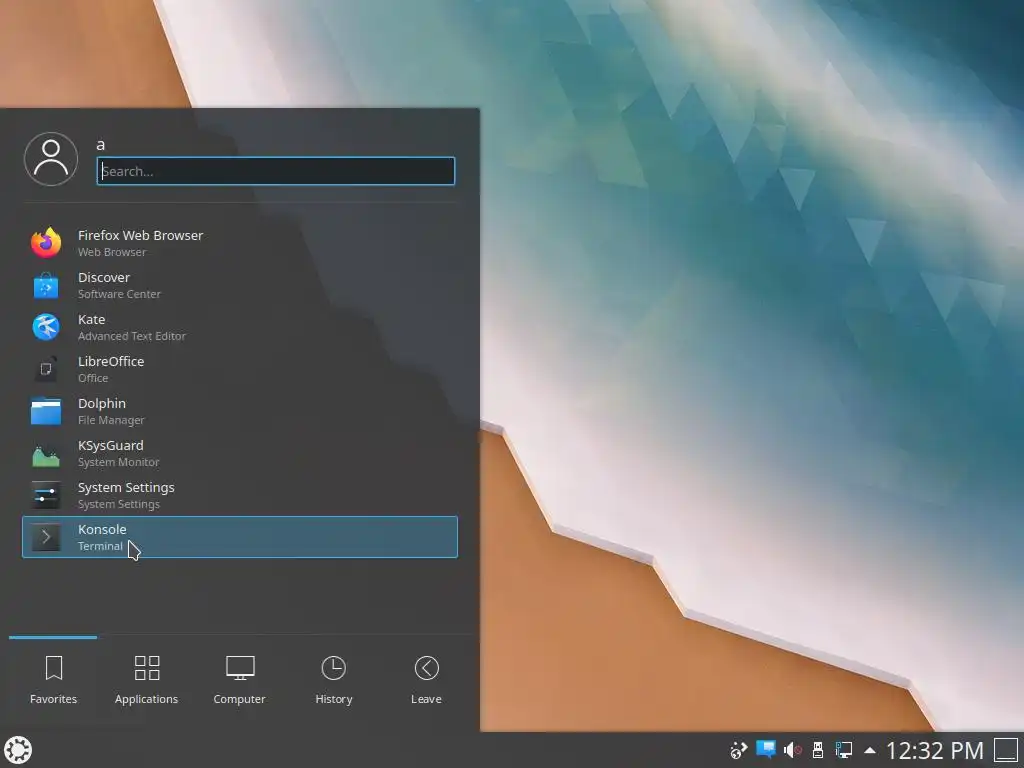Click the user avatar icon
Screen dimensions: 1024x768
click(x=51, y=159)
